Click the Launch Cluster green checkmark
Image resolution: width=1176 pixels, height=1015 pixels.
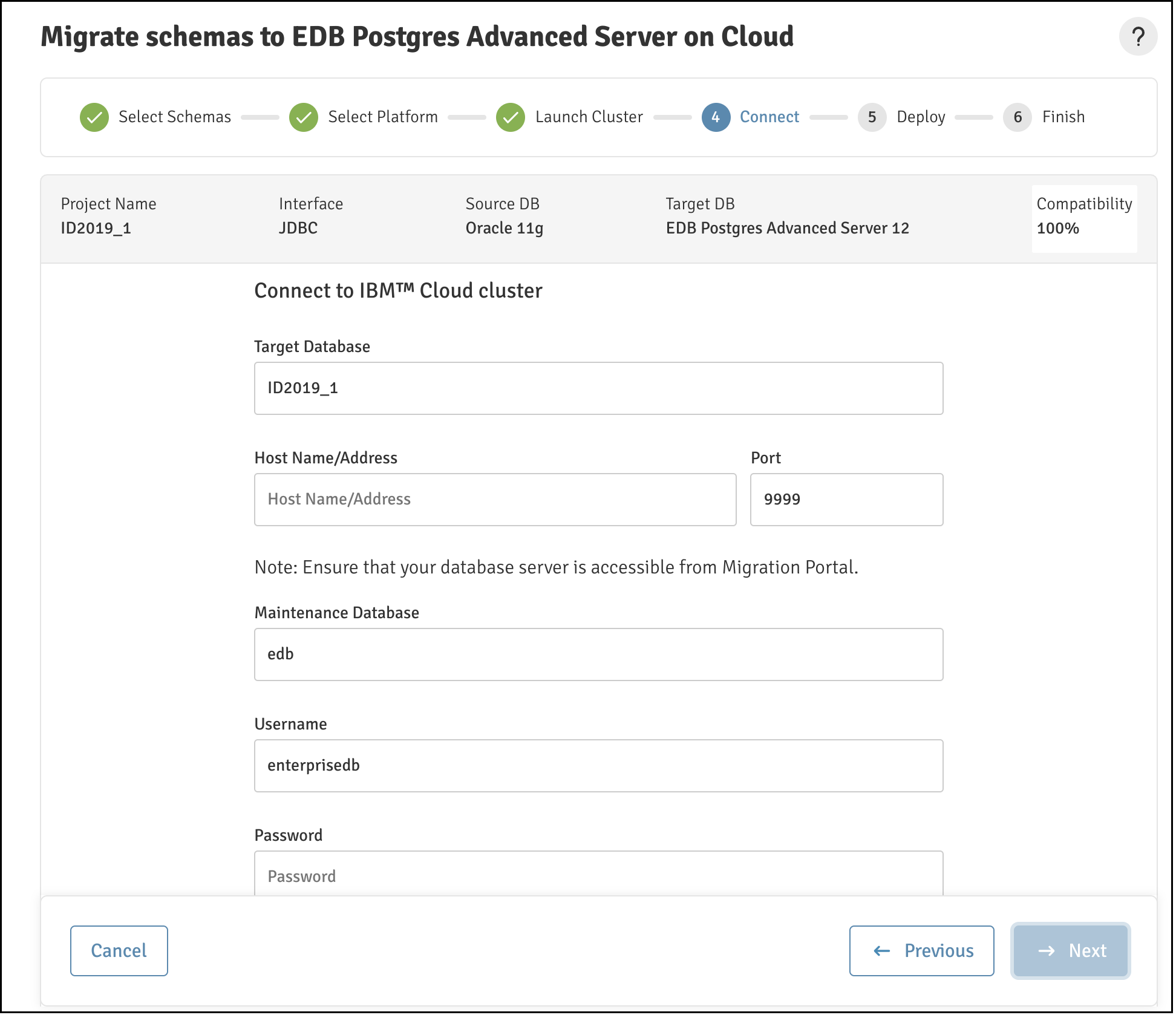tap(511, 117)
